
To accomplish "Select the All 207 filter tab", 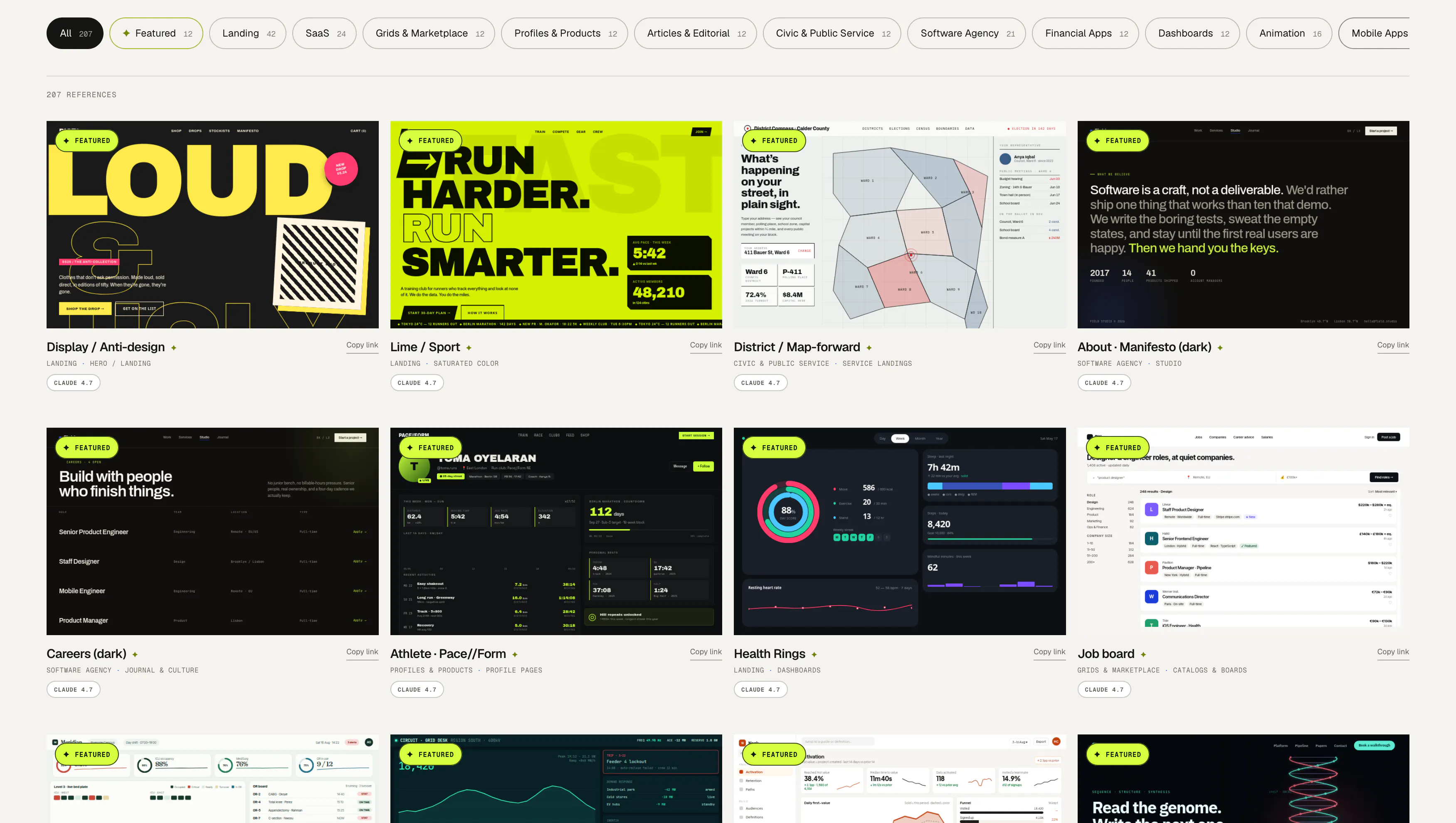I will 74,33.
